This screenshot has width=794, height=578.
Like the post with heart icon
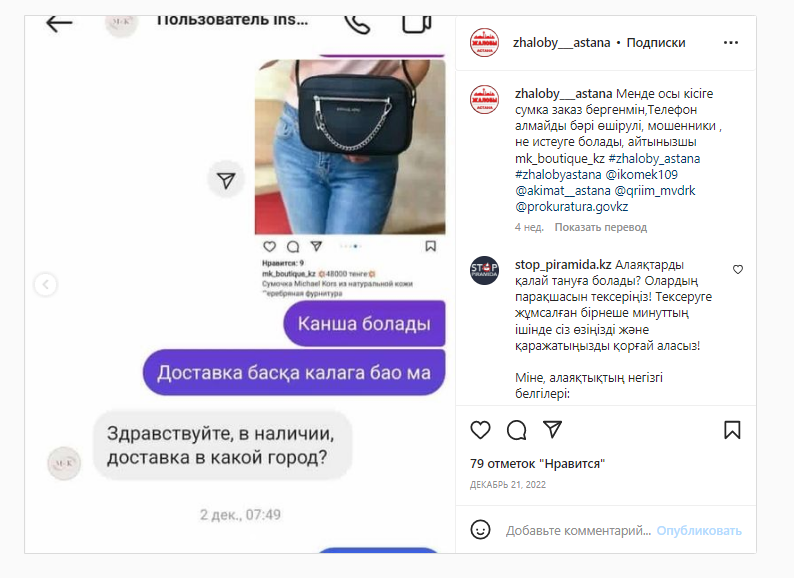(480, 430)
